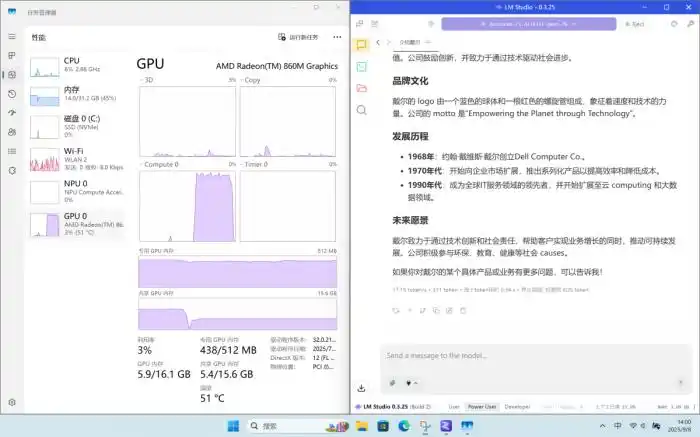Open Details page in Task Manager sidebar
Viewport: 700px width, 437px height.
(12, 151)
